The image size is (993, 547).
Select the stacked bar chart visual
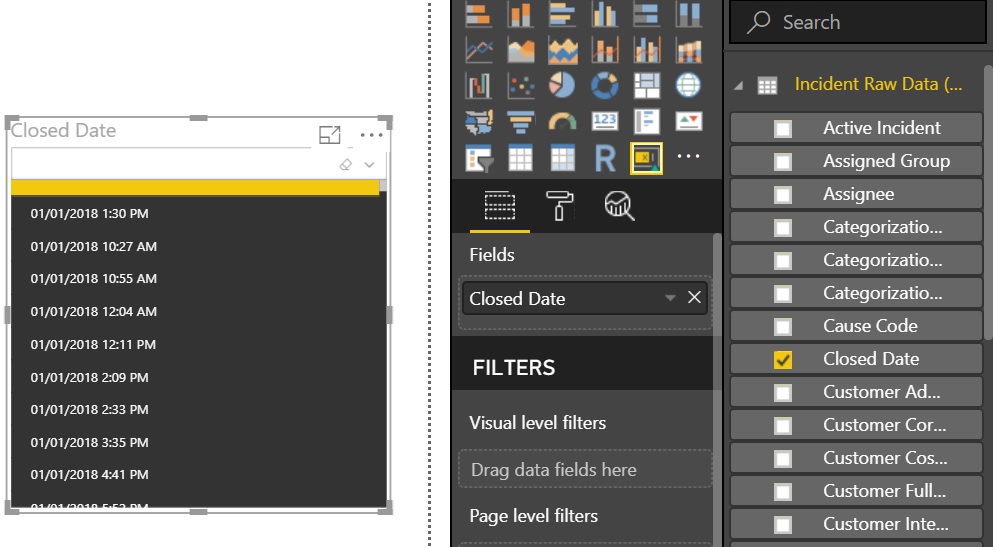pos(478,15)
